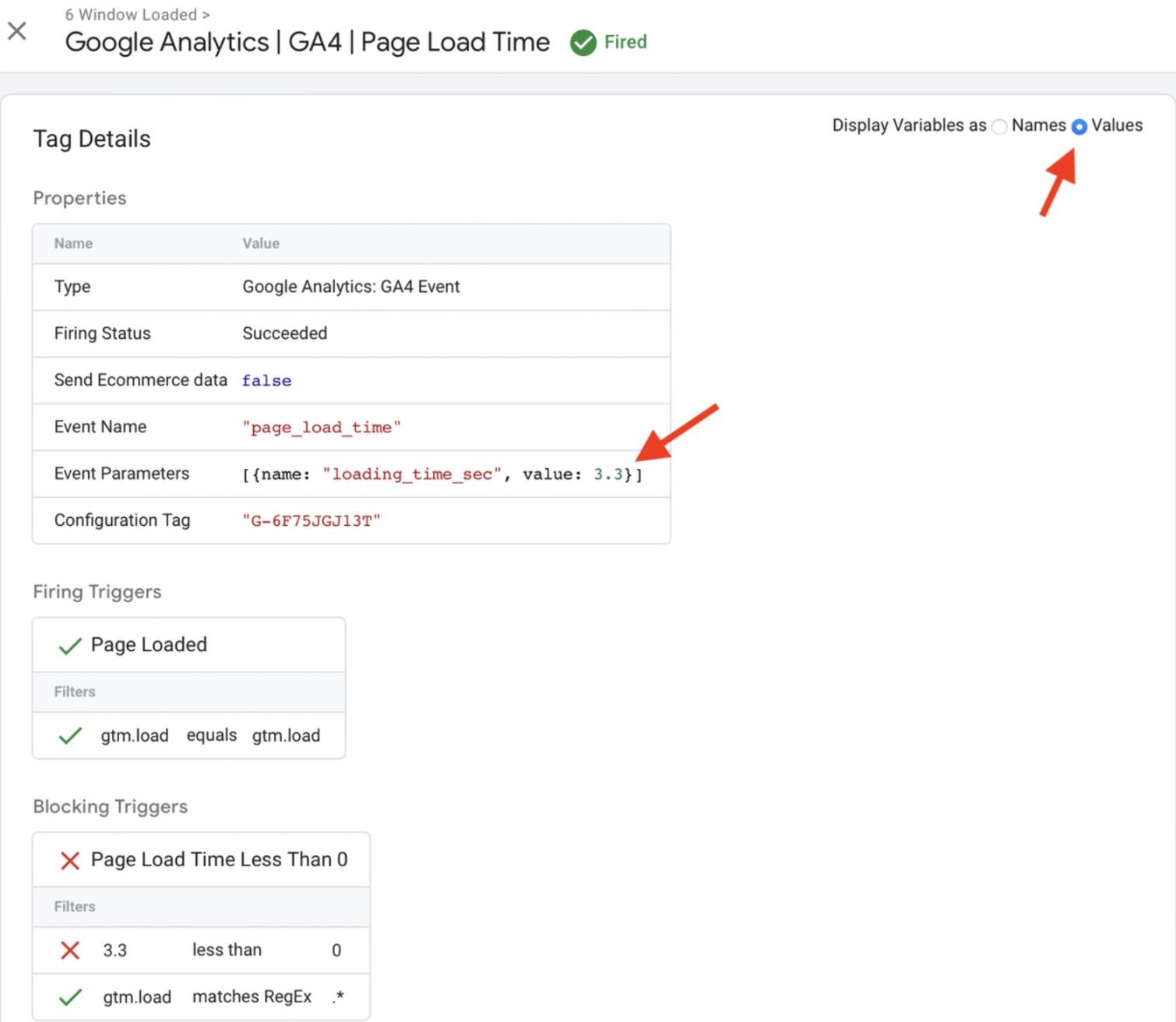The width and height of the screenshot is (1176, 1022).
Task: Click the 'matches RegEx' operator text
Action: [x=252, y=997]
